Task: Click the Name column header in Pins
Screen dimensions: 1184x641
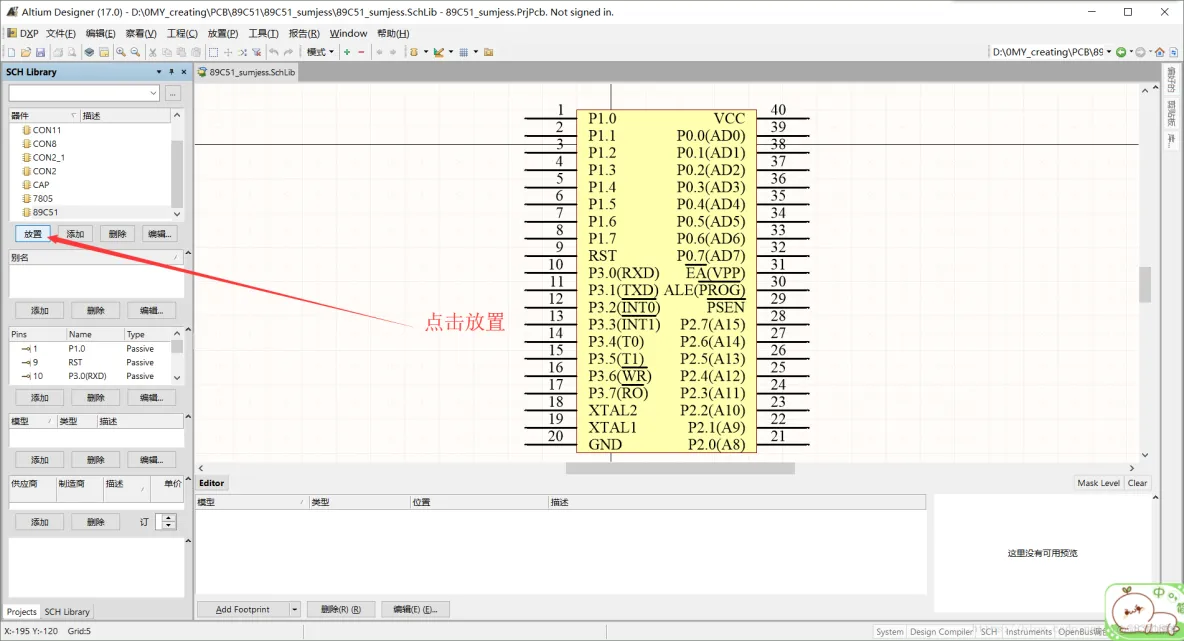Action: tap(94, 334)
